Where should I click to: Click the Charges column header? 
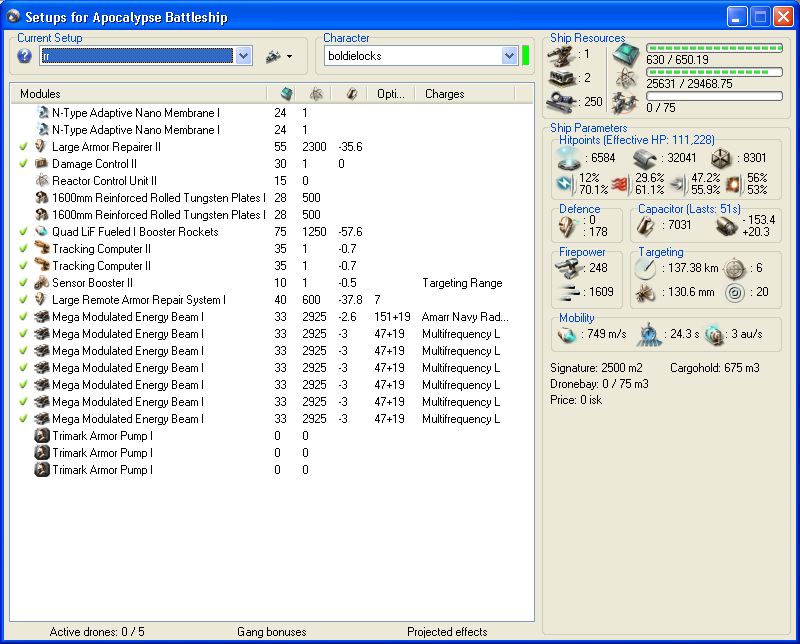pos(463,94)
